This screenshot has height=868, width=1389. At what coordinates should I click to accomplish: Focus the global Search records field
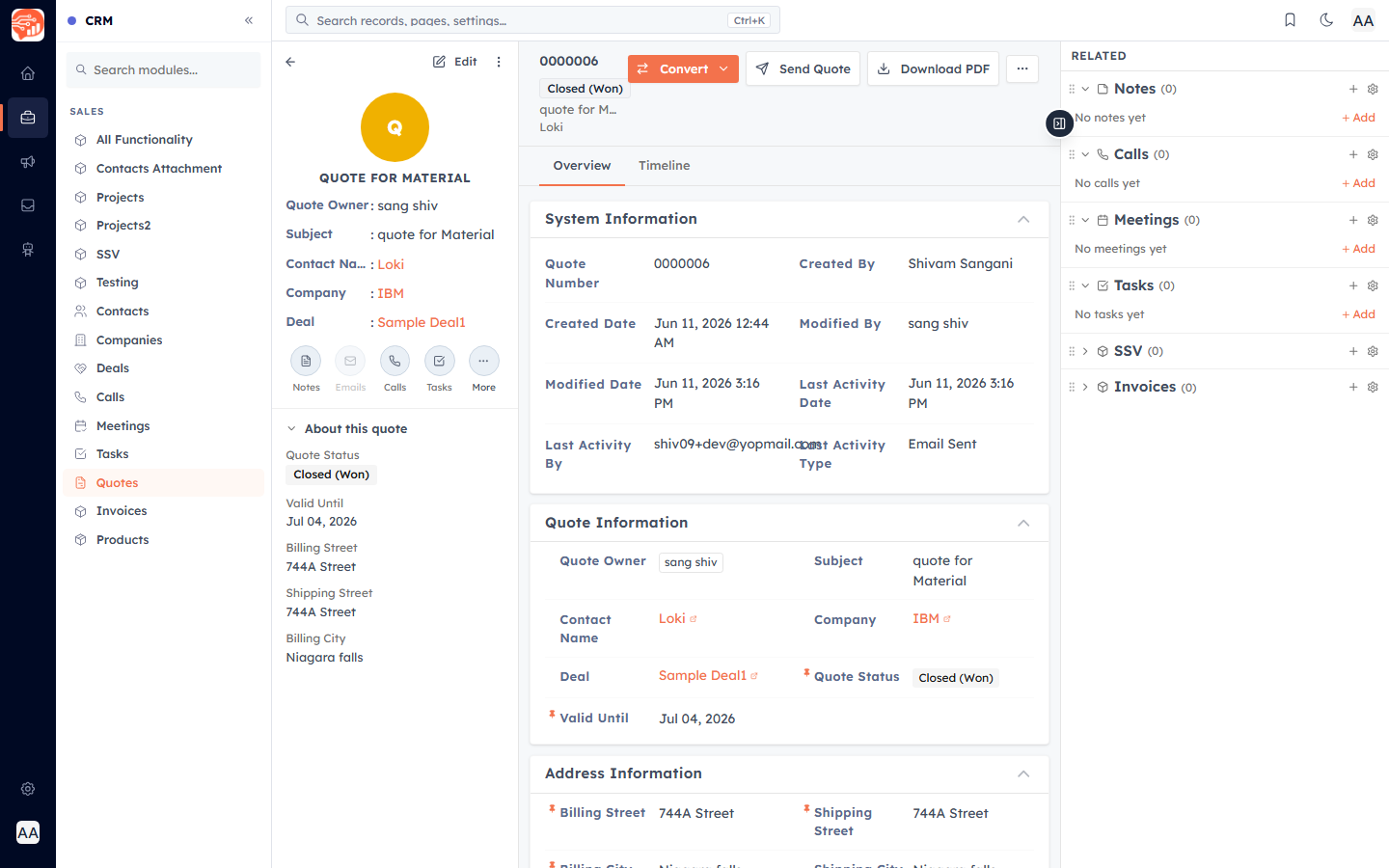[x=532, y=20]
